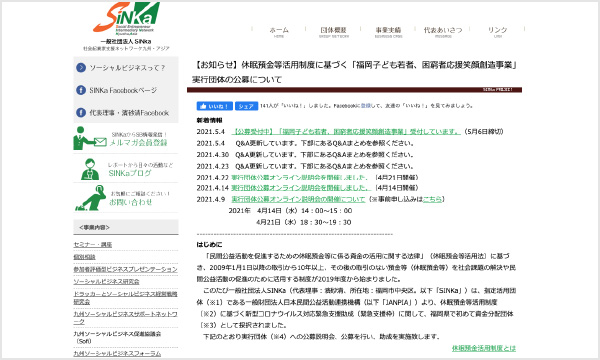Image resolution: width=600 pixels, height=360 pixels.
Task: Click the Facebook いいね！ button
Action: coord(215,106)
